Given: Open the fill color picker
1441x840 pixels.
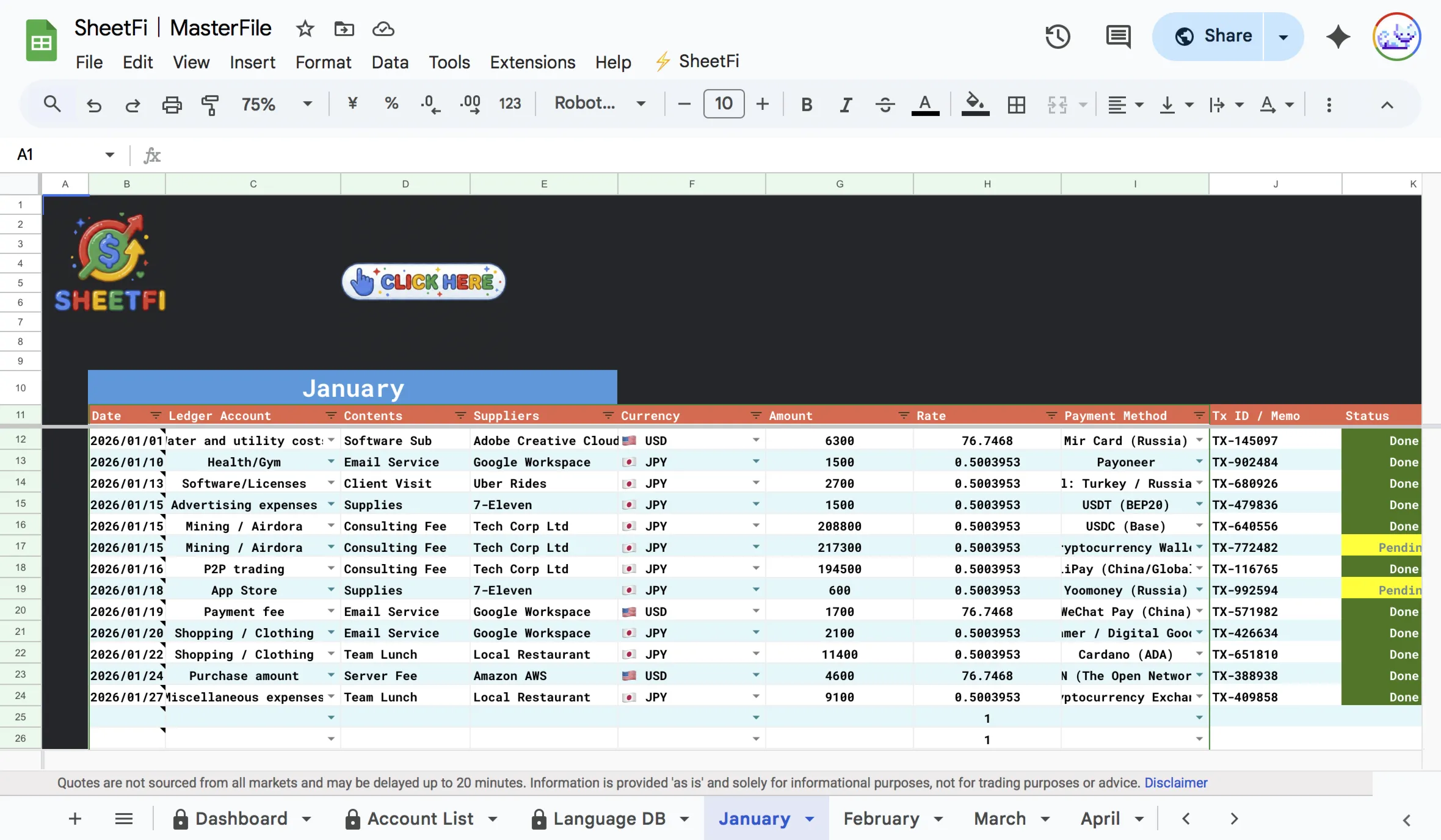Looking at the screenshot, I should (975, 104).
